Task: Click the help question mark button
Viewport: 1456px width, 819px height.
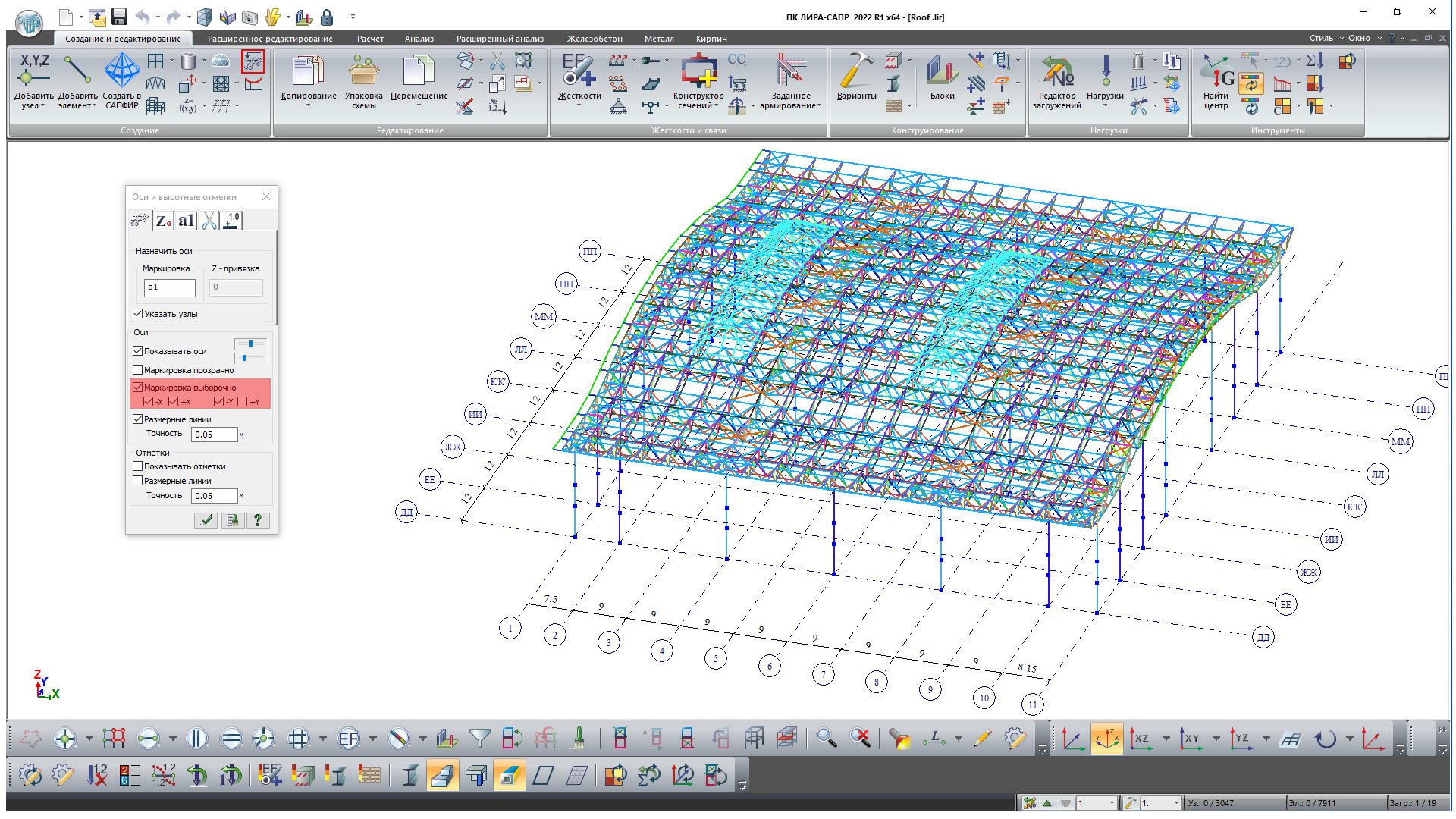Action: click(258, 520)
